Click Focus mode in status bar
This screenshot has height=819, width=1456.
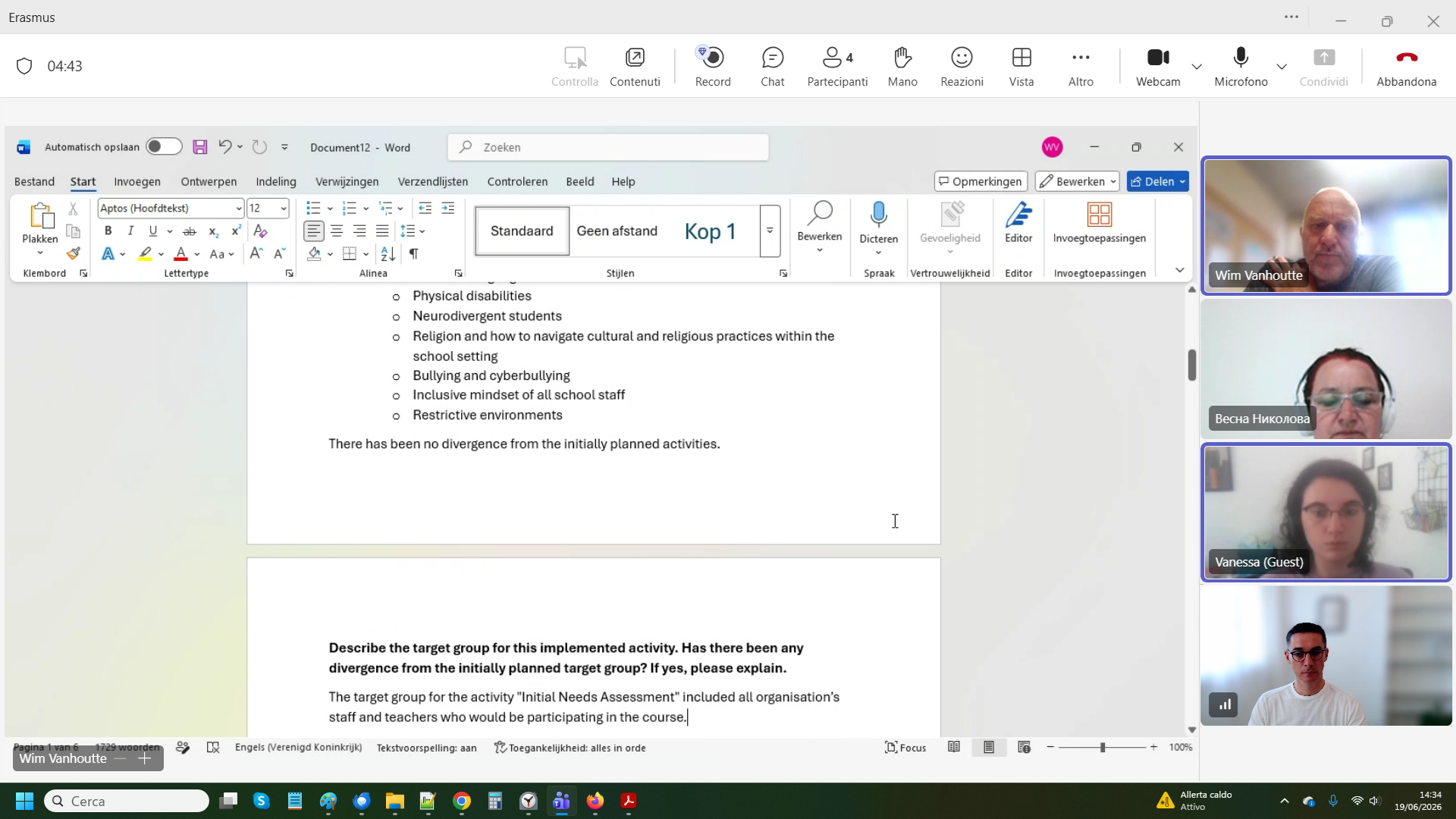point(905,748)
